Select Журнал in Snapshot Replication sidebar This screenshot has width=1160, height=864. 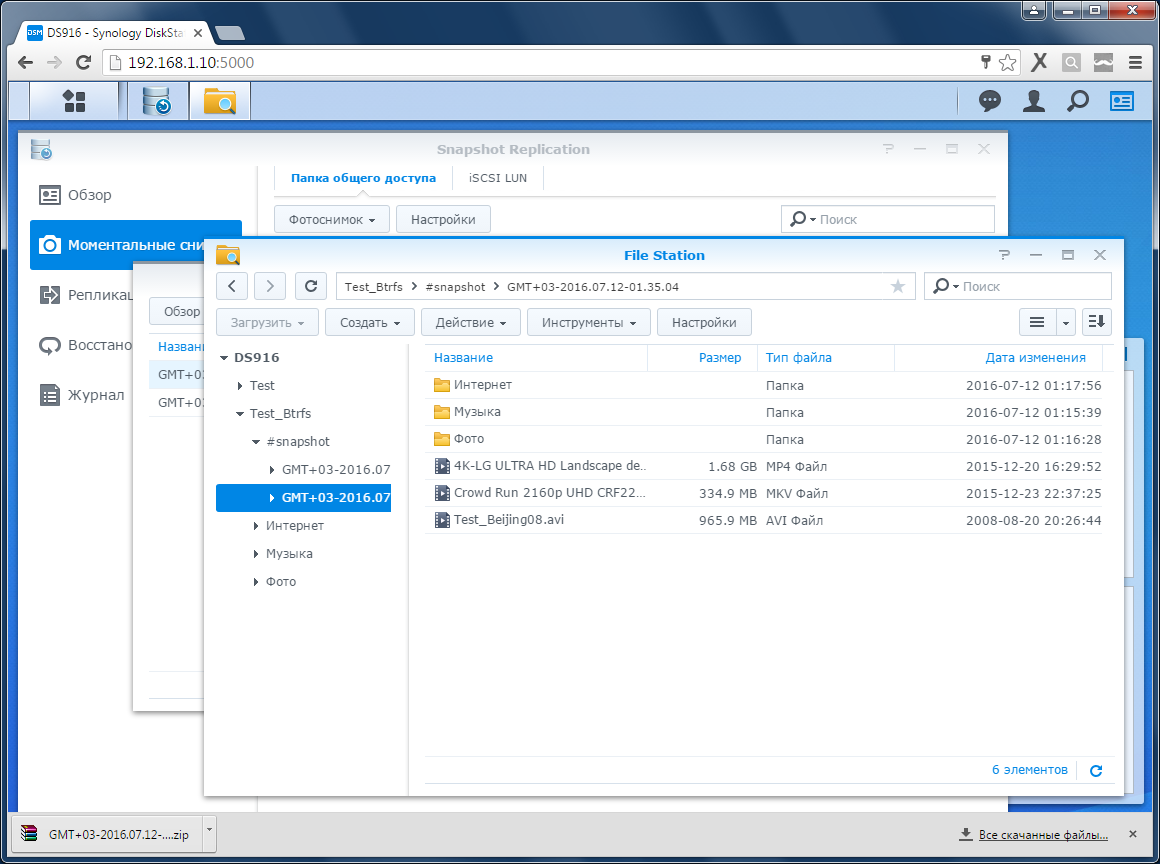coord(95,395)
